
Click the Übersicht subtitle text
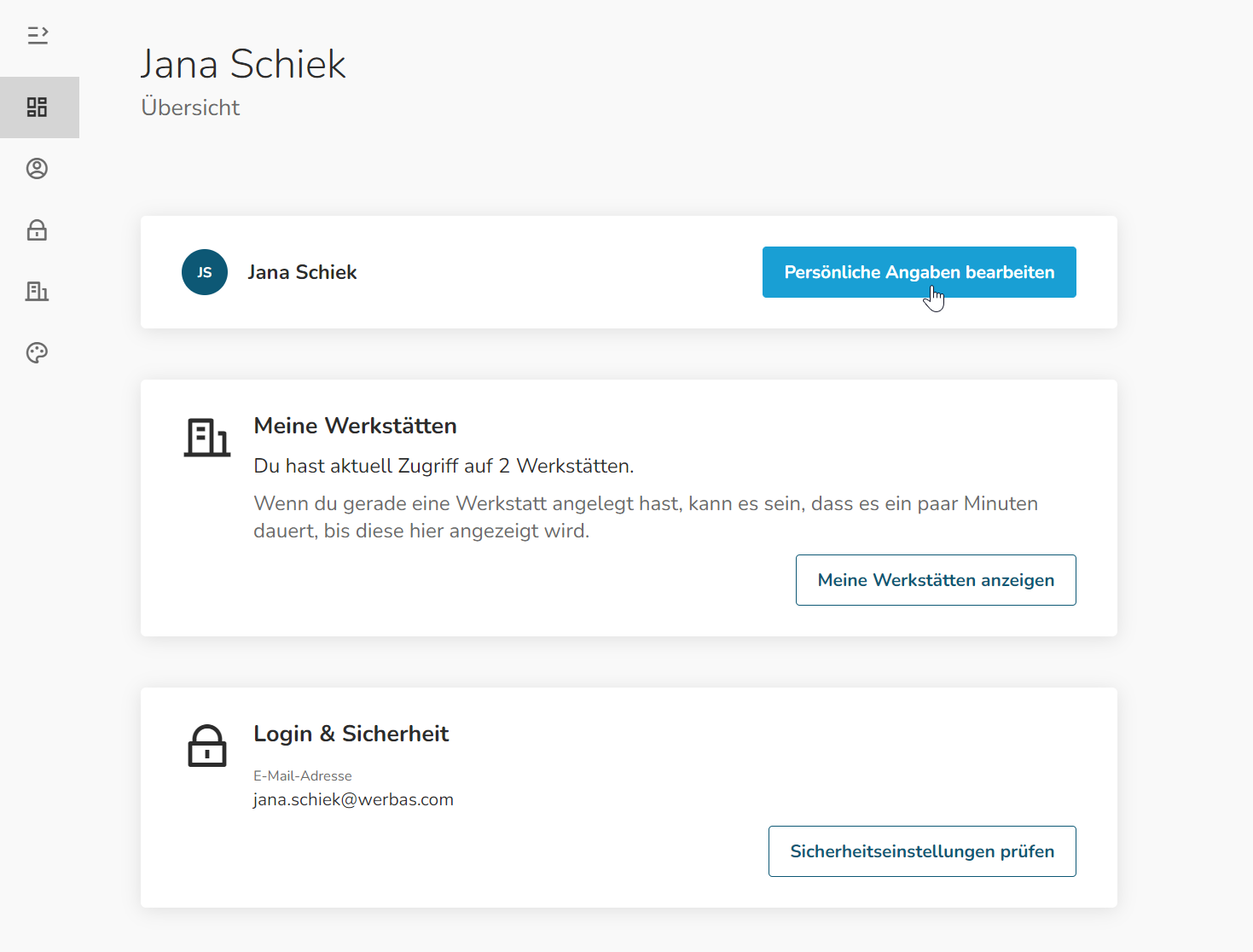pyautogui.click(x=190, y=107)
